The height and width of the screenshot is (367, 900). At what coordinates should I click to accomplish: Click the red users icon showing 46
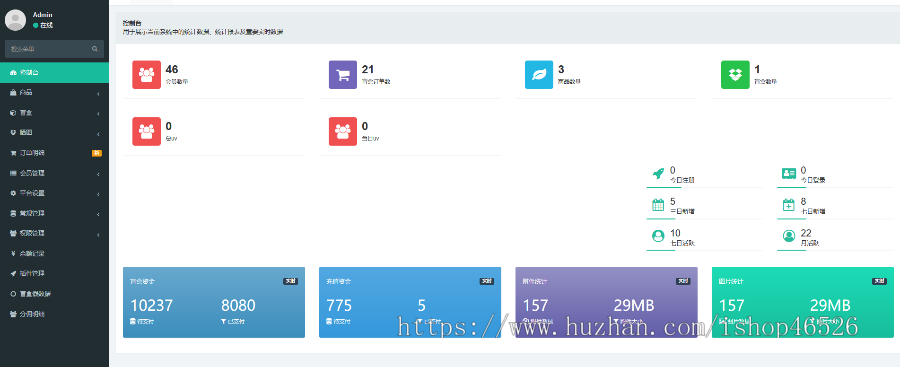(146, 75)
